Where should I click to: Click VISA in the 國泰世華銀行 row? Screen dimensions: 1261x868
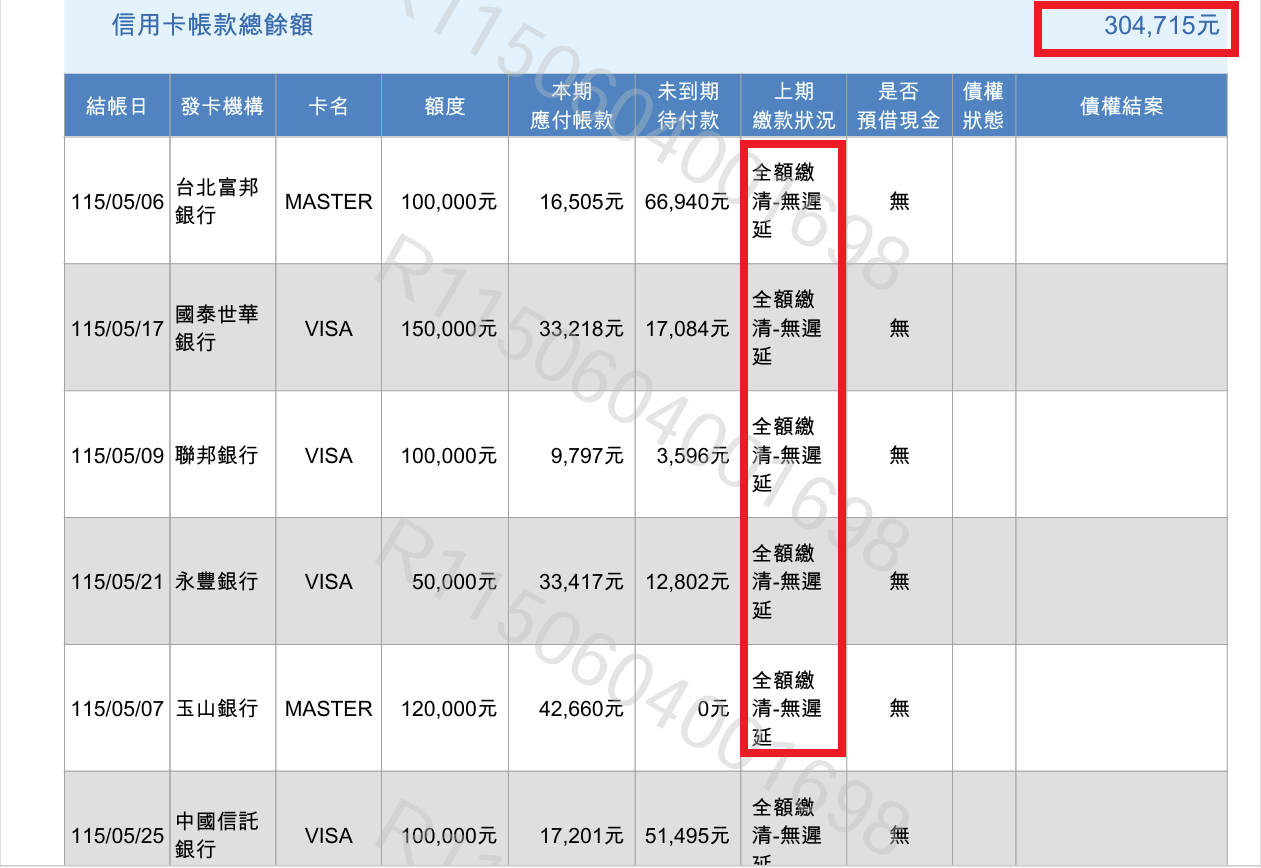[x=329, y=328]
